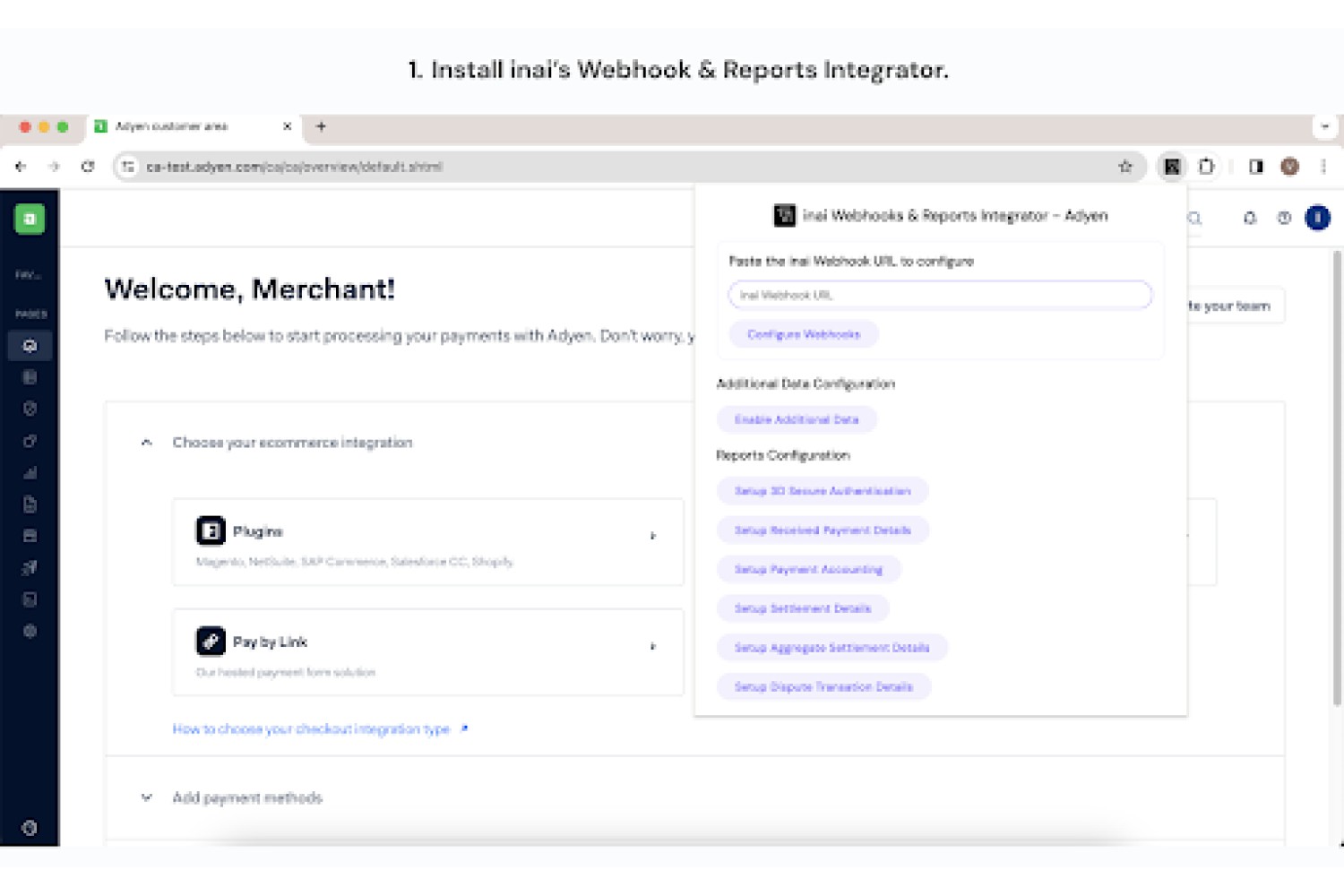
Task: Click the Plugins card icon
Action: [x=211, y=530]
